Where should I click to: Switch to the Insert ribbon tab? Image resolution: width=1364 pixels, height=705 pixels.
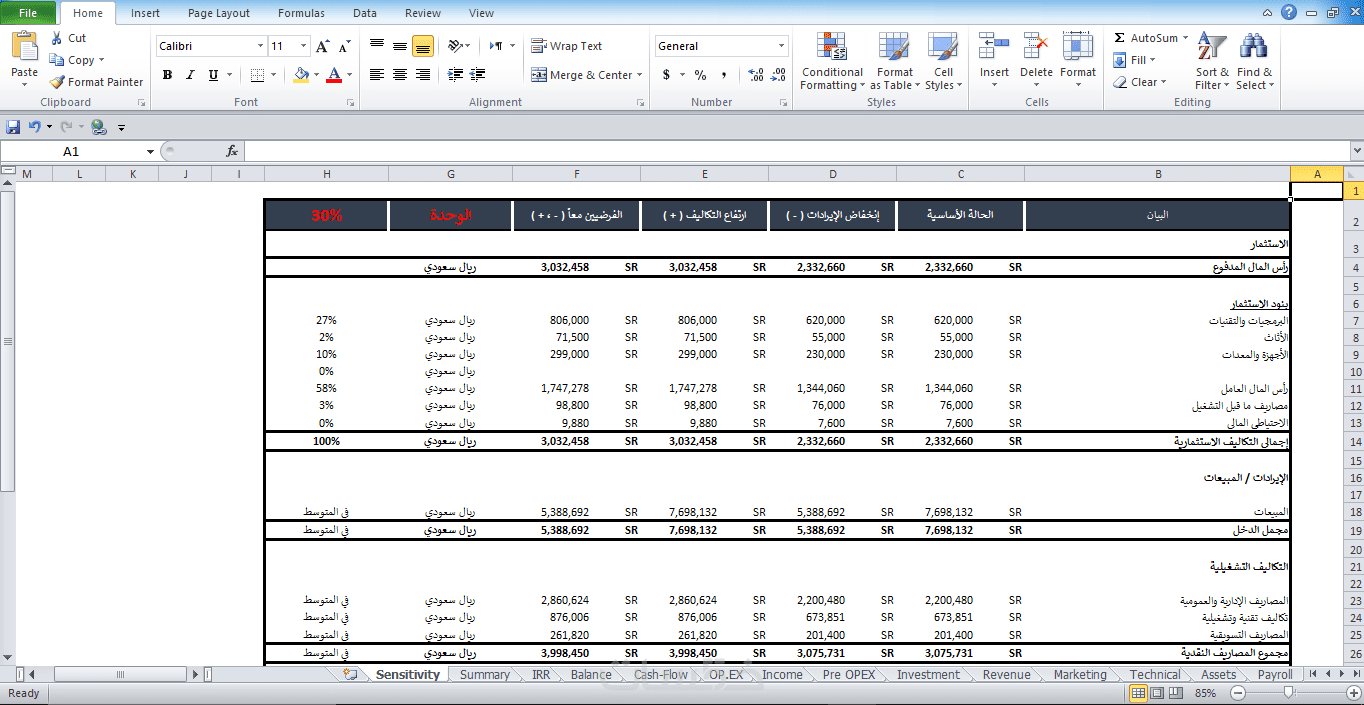145,13
